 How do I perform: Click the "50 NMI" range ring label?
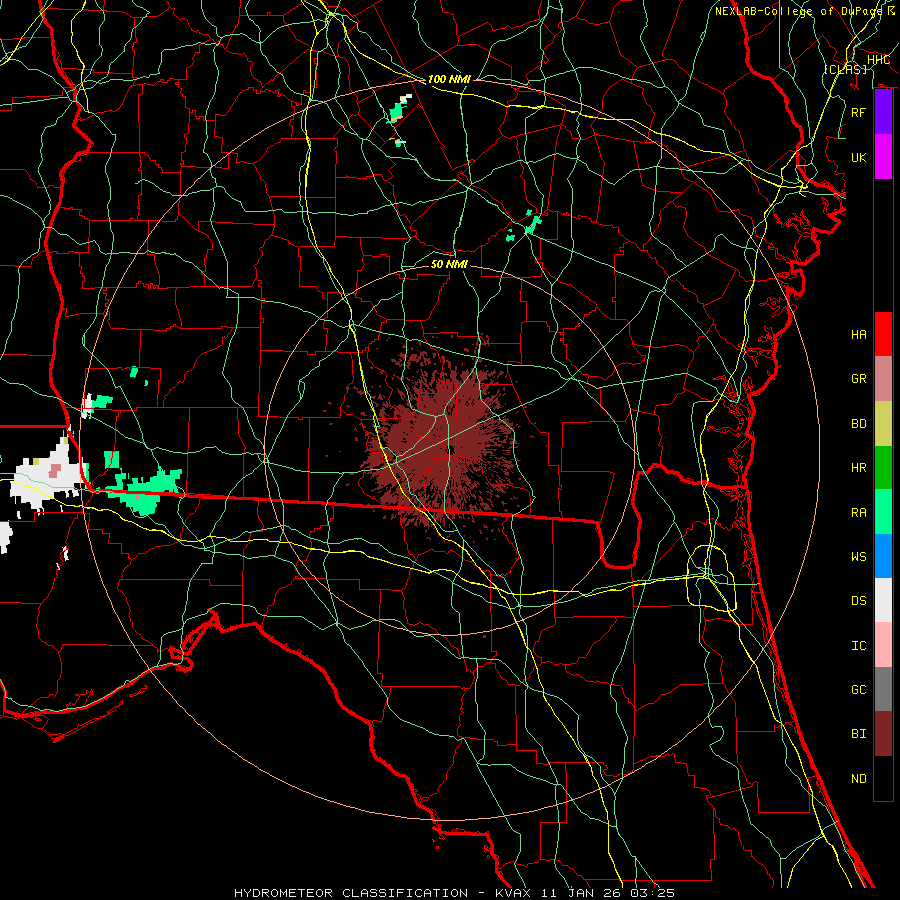(449, 264)
